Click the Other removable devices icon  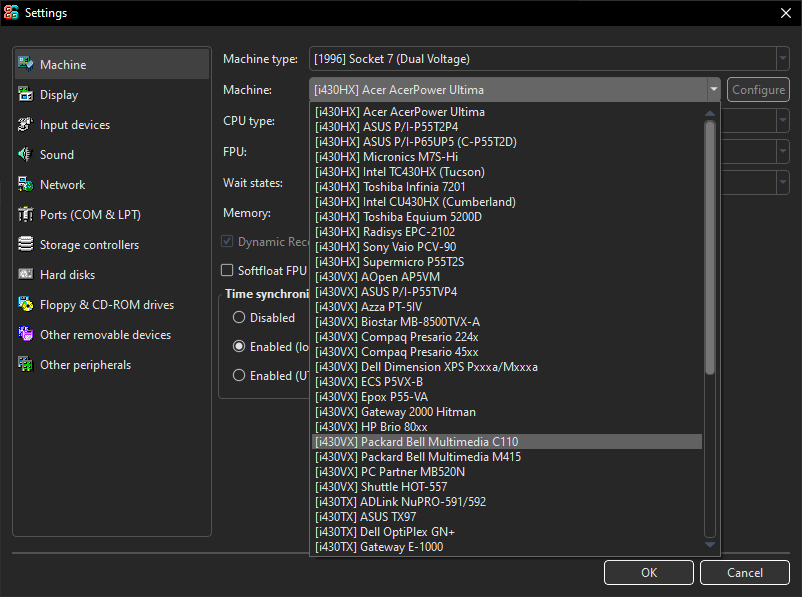point(26,334)
